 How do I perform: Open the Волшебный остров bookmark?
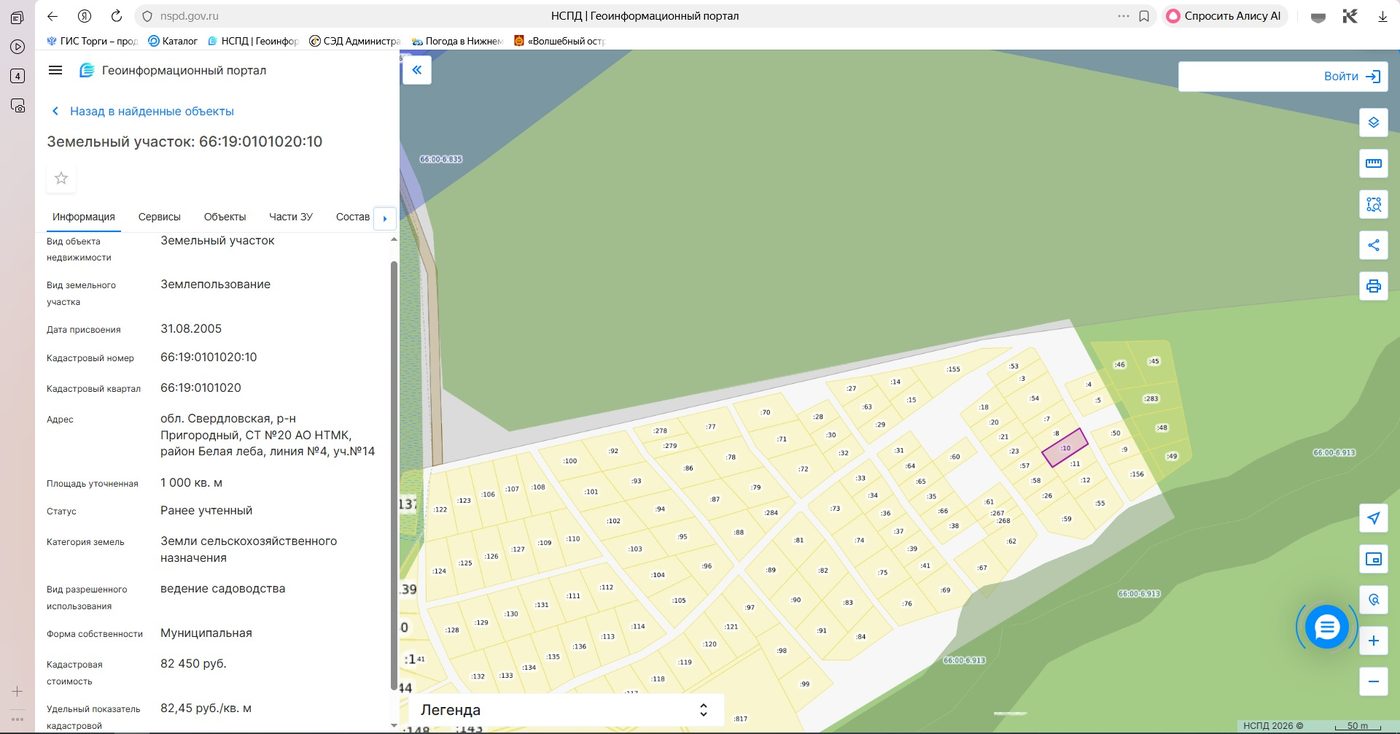point(559,41)
